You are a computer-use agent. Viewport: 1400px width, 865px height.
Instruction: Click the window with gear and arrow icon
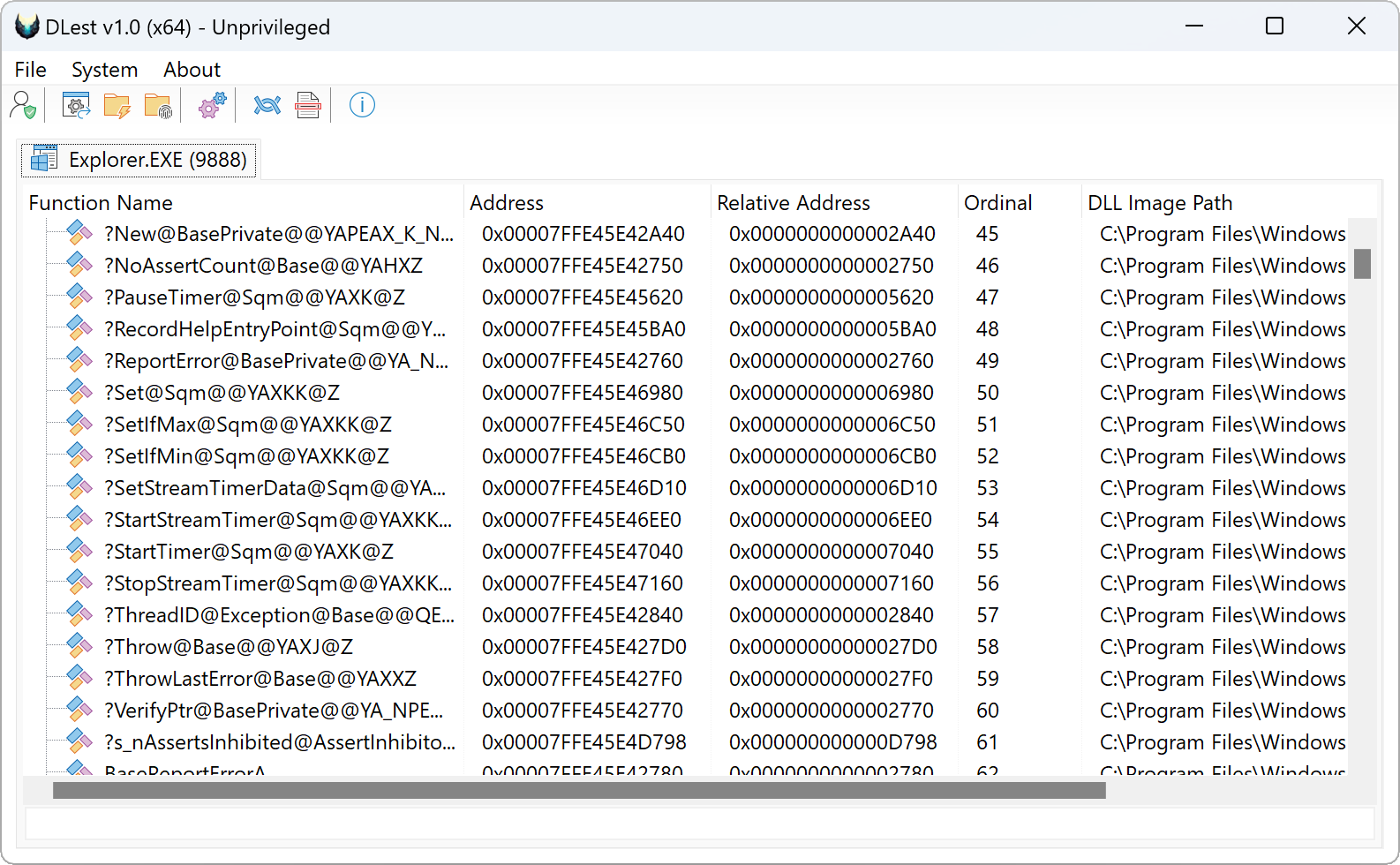tap(76, 105)
